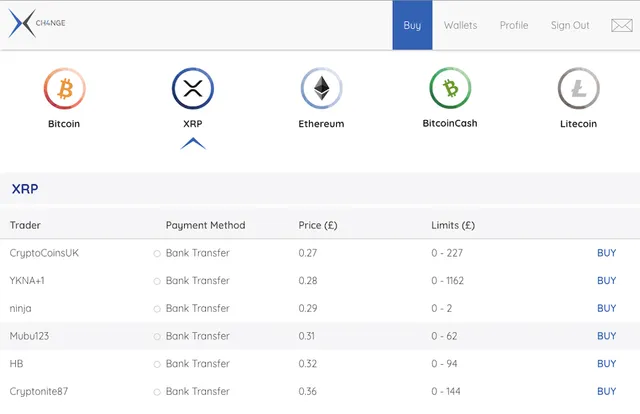This screenshot has height=414, width=640.
Task: Buy from HB
Action: (607, 364)
